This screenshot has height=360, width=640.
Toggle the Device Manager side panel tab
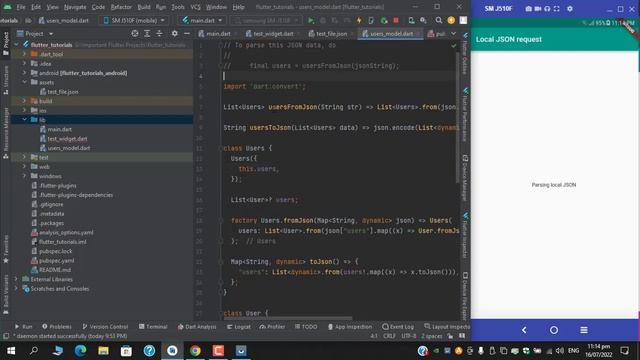tap(465, 178)
